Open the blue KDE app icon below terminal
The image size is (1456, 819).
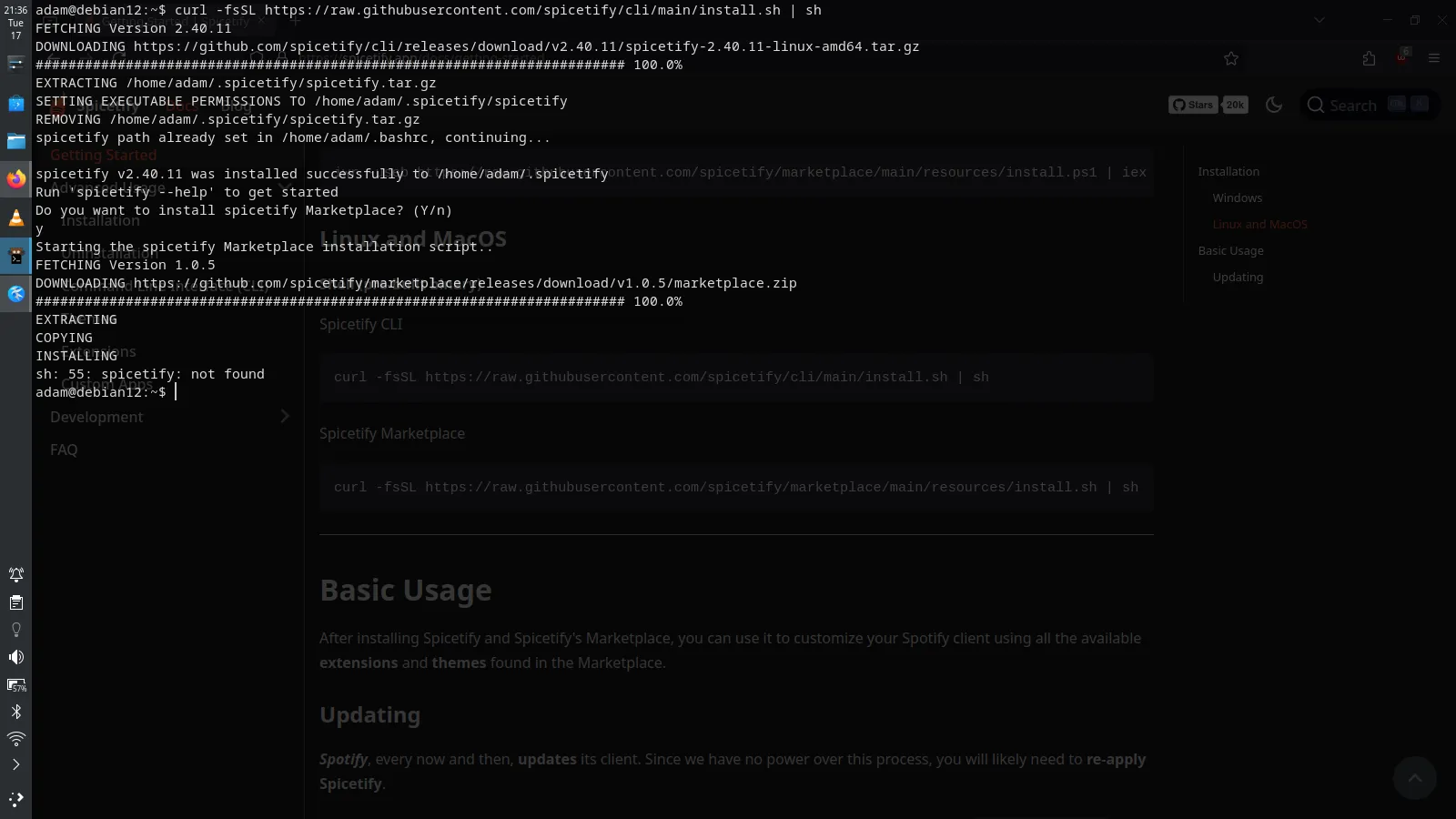click(16, 293)
